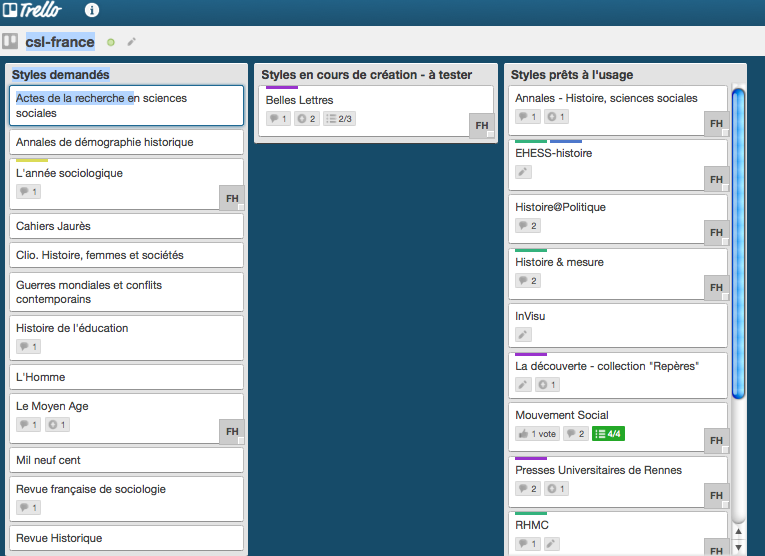Viewport: 765px width, 556px height.
Task: Click the scrollbar down arrow in right list
Action: pyautogui.click(x=739, y=548)
